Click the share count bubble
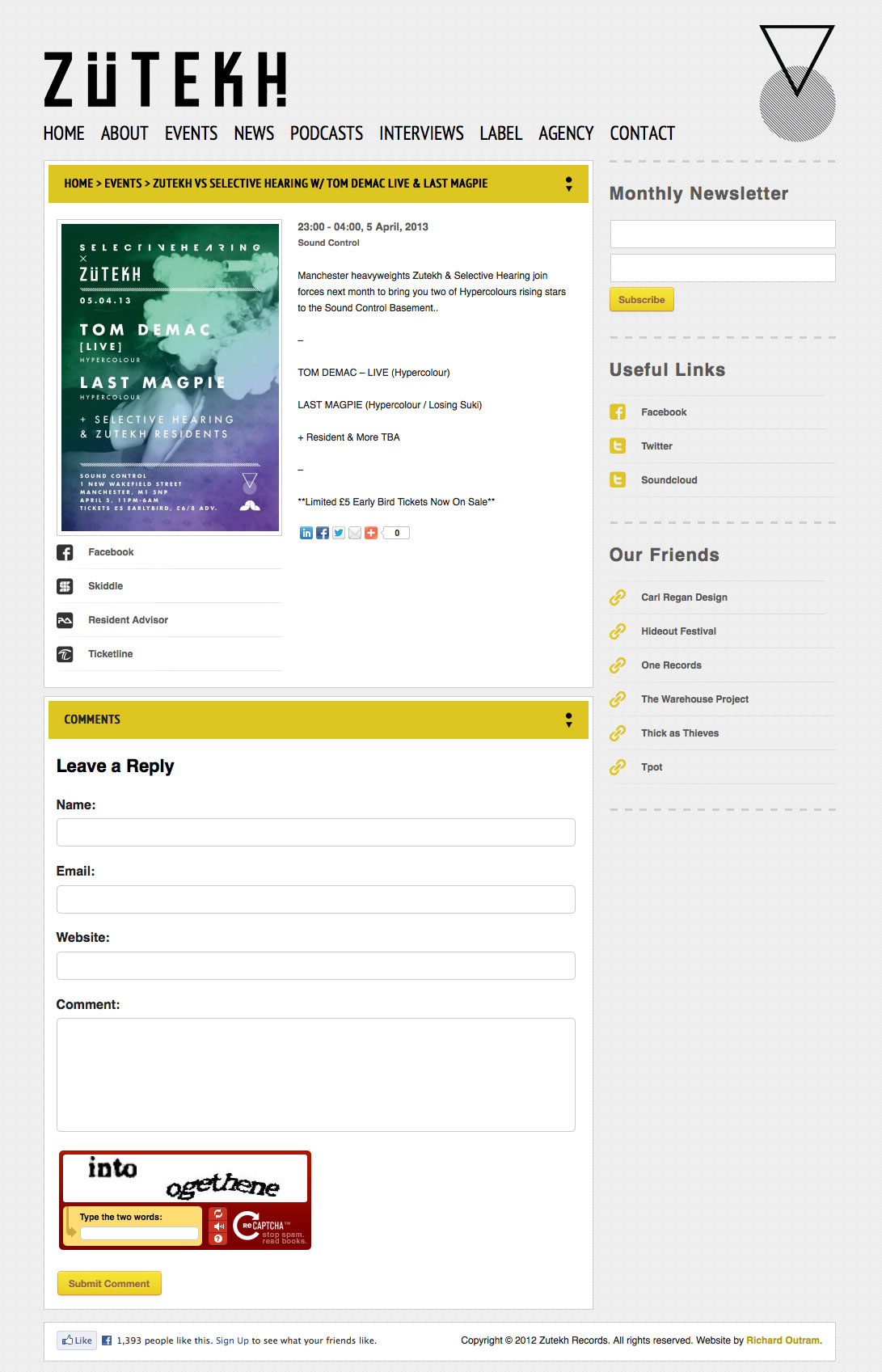 coord(396,533)
